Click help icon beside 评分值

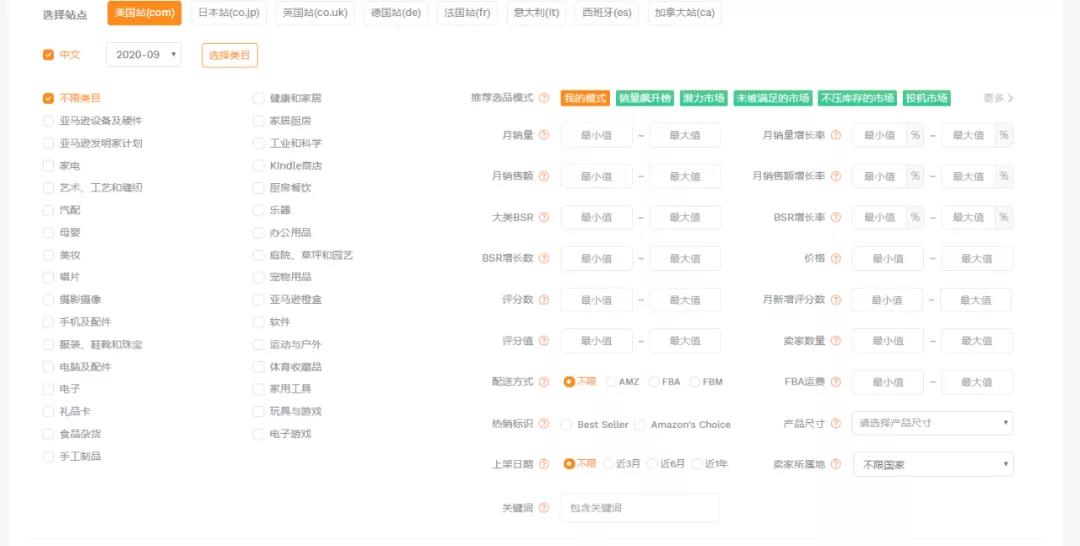click(544, 341)
